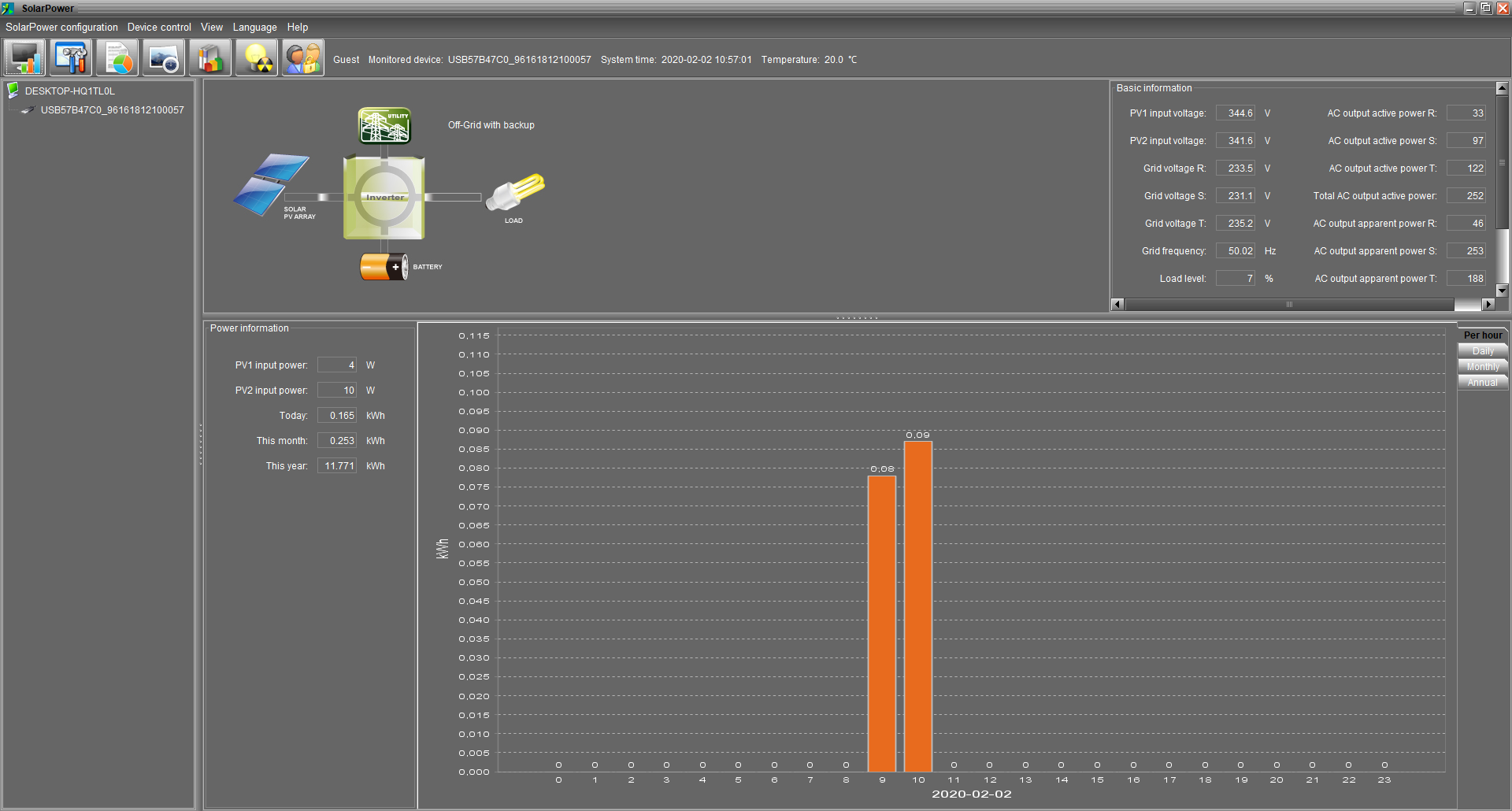Click the document with pie chart icon
The width and height of the screenshot is (1512, 811).
pyautogui.click(x=117, y=58)
